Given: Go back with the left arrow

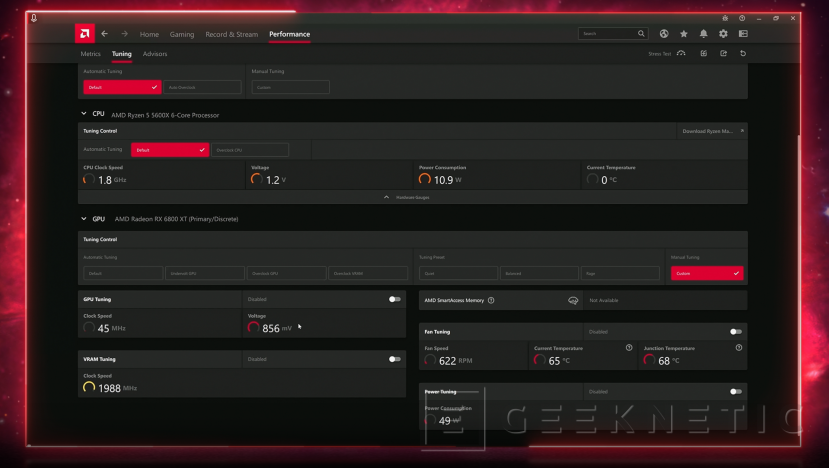Looking at the screenshot, I should (x=105, y=34).
